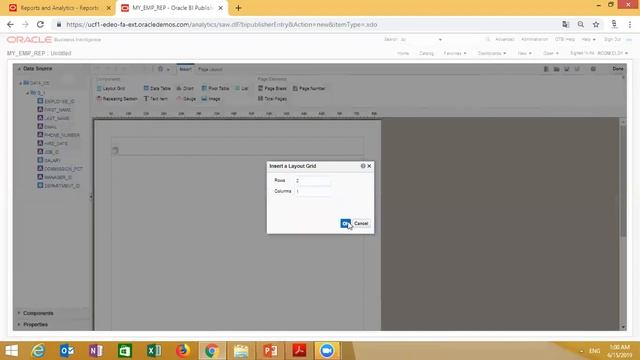Open the Dashboards dropdown menu
The image size is (640, 360).
(492, 53)
